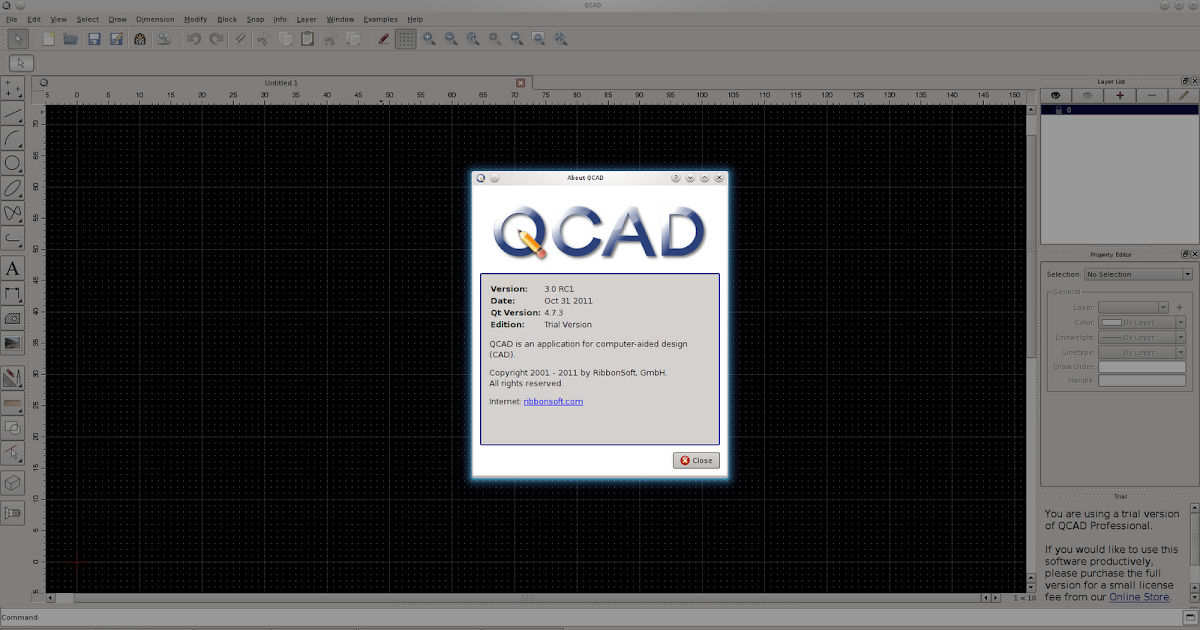Open the Block tools 3D box icon
Viewport: 1200px width, 630px height.
point(13,483)
